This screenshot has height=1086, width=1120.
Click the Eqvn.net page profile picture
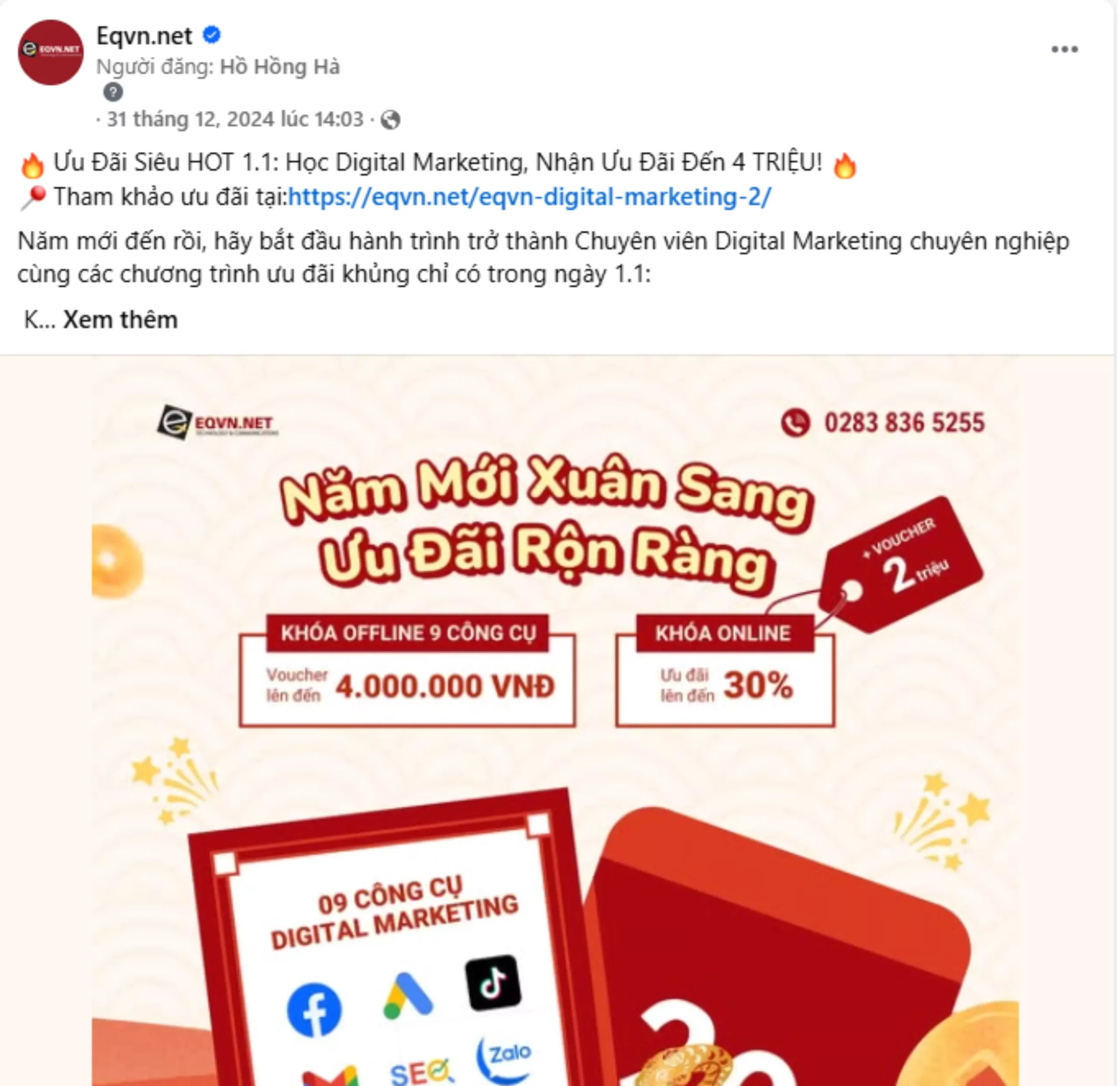(x=51, y=52)
